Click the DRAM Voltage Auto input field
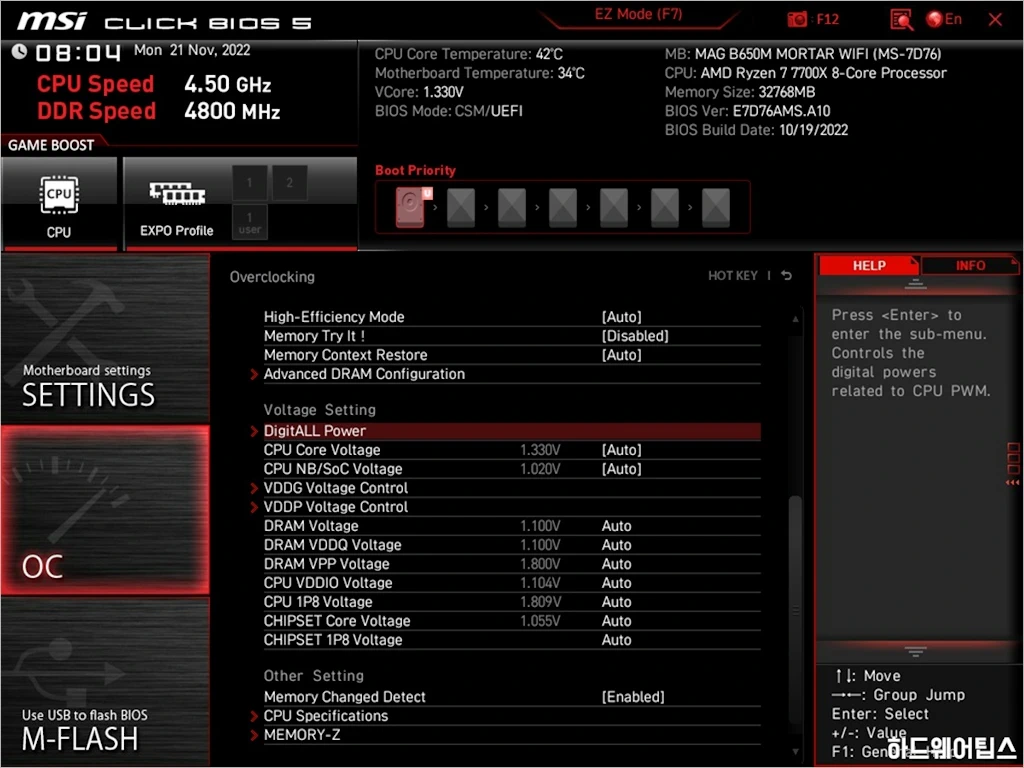This screenshot has height=768, width=1024. (617, 526)
